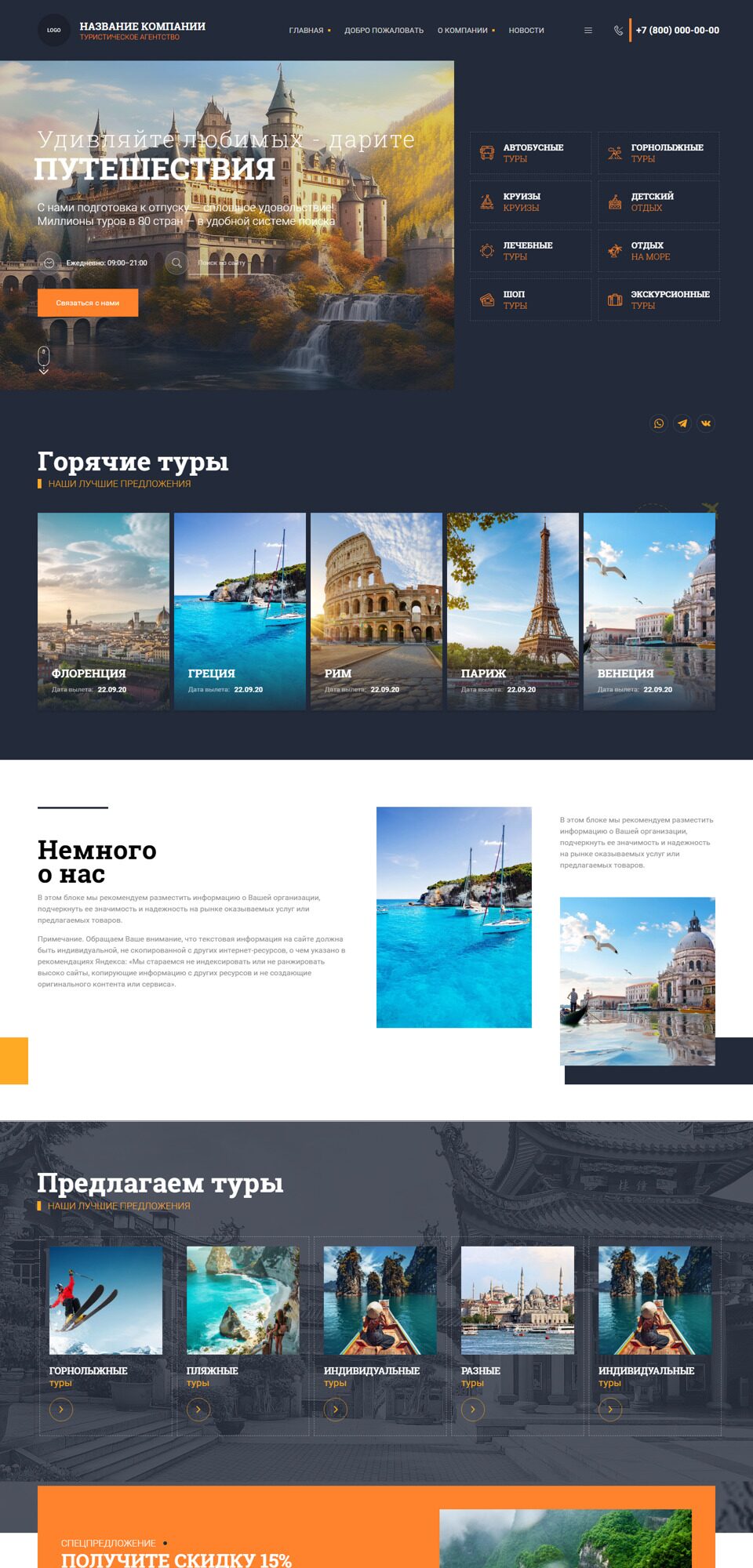This screenshot has width=753, height=1568.
Task: Click the palm tree icon for Отдых на море
Action: point(615,251)
